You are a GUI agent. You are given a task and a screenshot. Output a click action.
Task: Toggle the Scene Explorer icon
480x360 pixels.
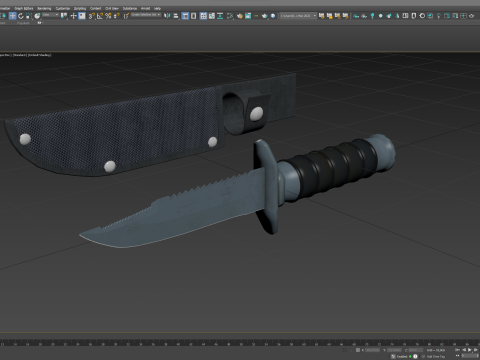point(185,16)
